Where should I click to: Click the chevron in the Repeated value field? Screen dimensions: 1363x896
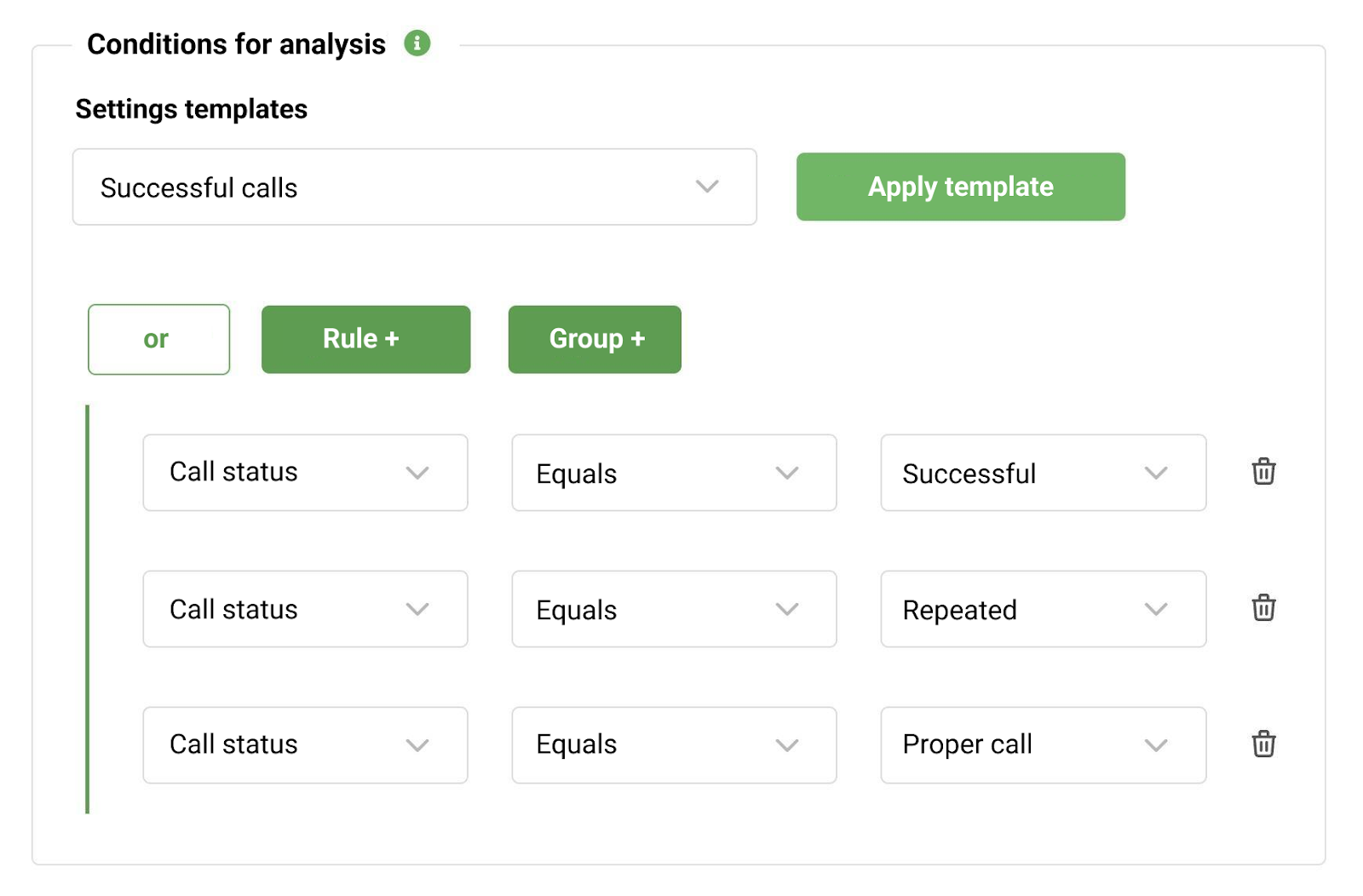click(1155, 609)
